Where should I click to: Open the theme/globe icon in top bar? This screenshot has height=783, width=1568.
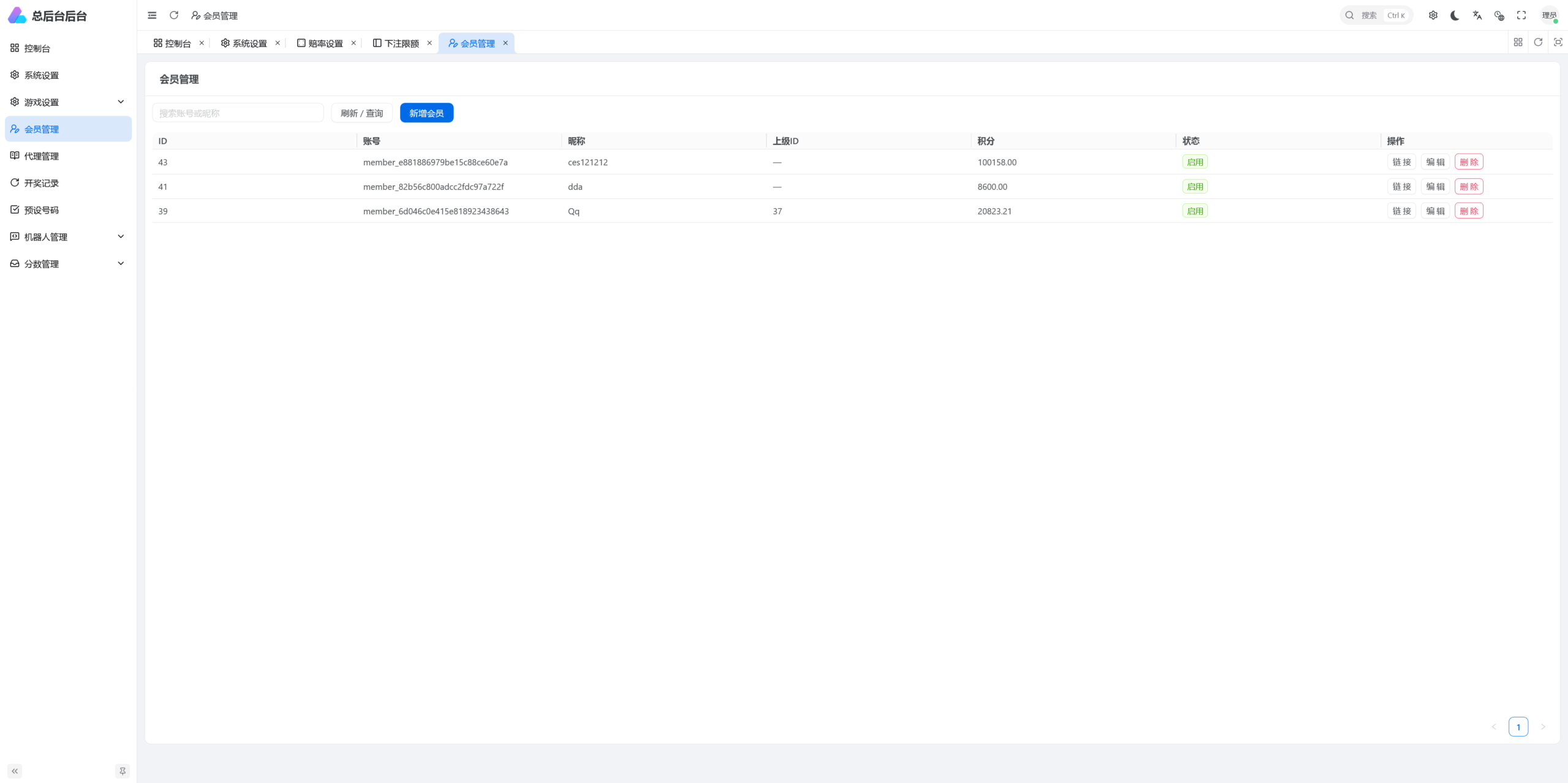1499,15
